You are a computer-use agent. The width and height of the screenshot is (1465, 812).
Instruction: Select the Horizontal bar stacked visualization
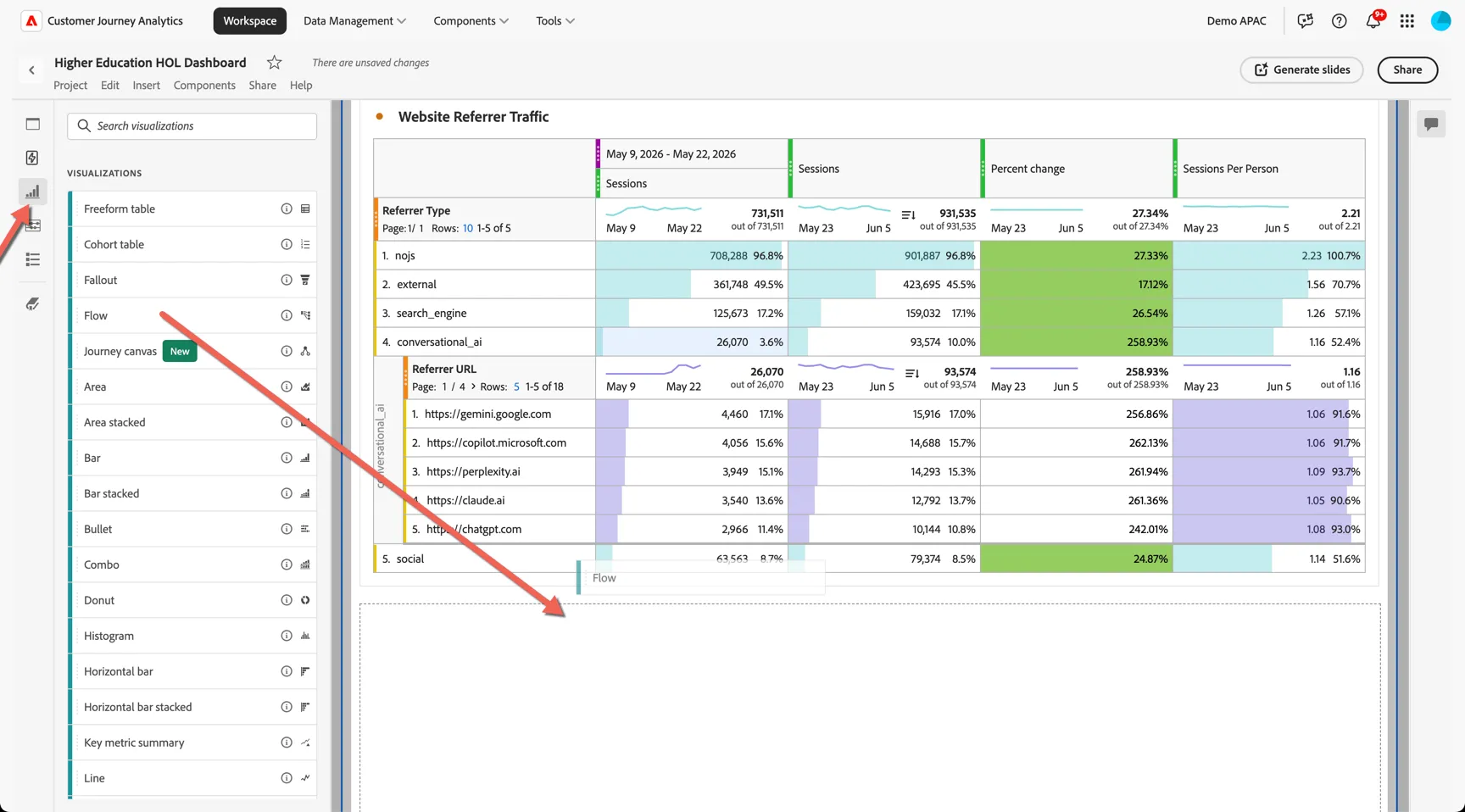coord(192,707)
